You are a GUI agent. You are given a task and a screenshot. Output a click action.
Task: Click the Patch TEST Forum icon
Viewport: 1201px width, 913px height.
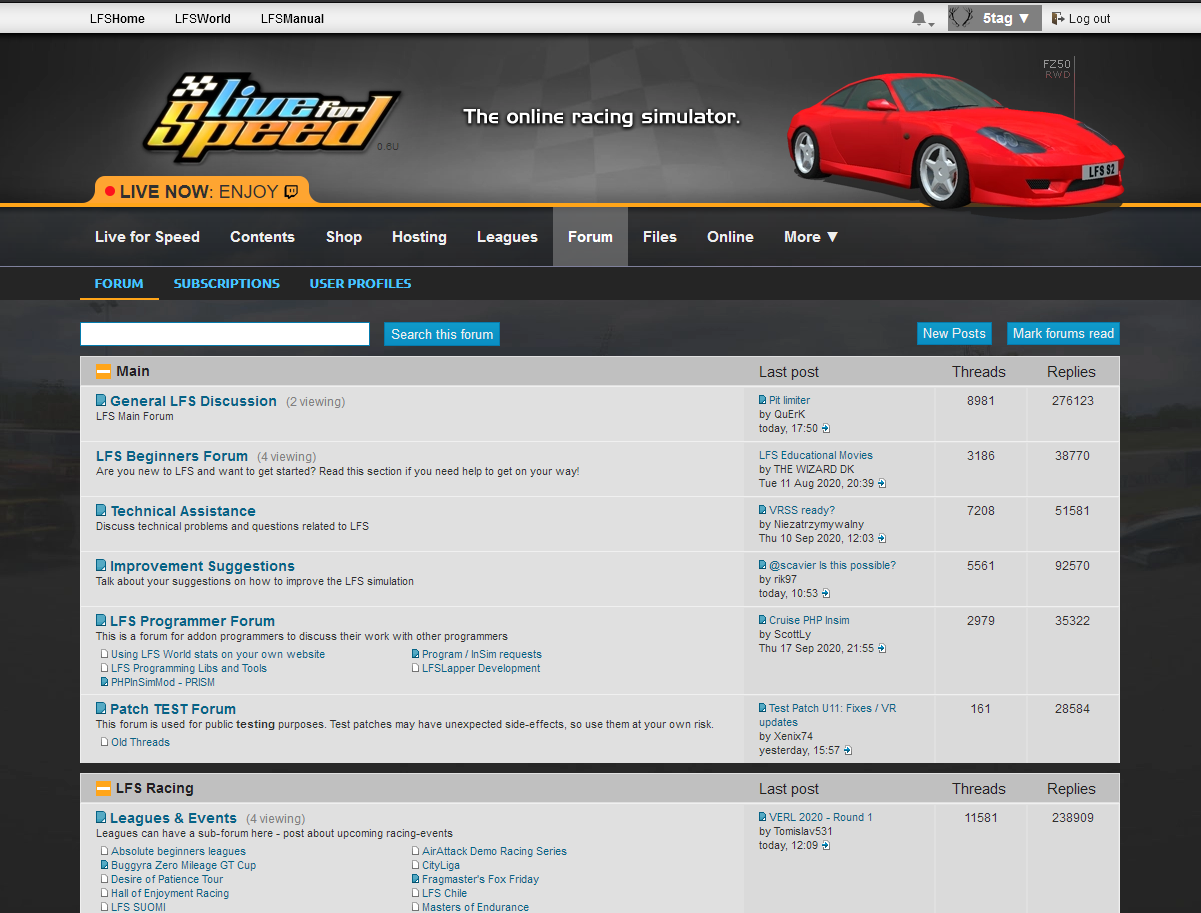click(x=101, y=709)
